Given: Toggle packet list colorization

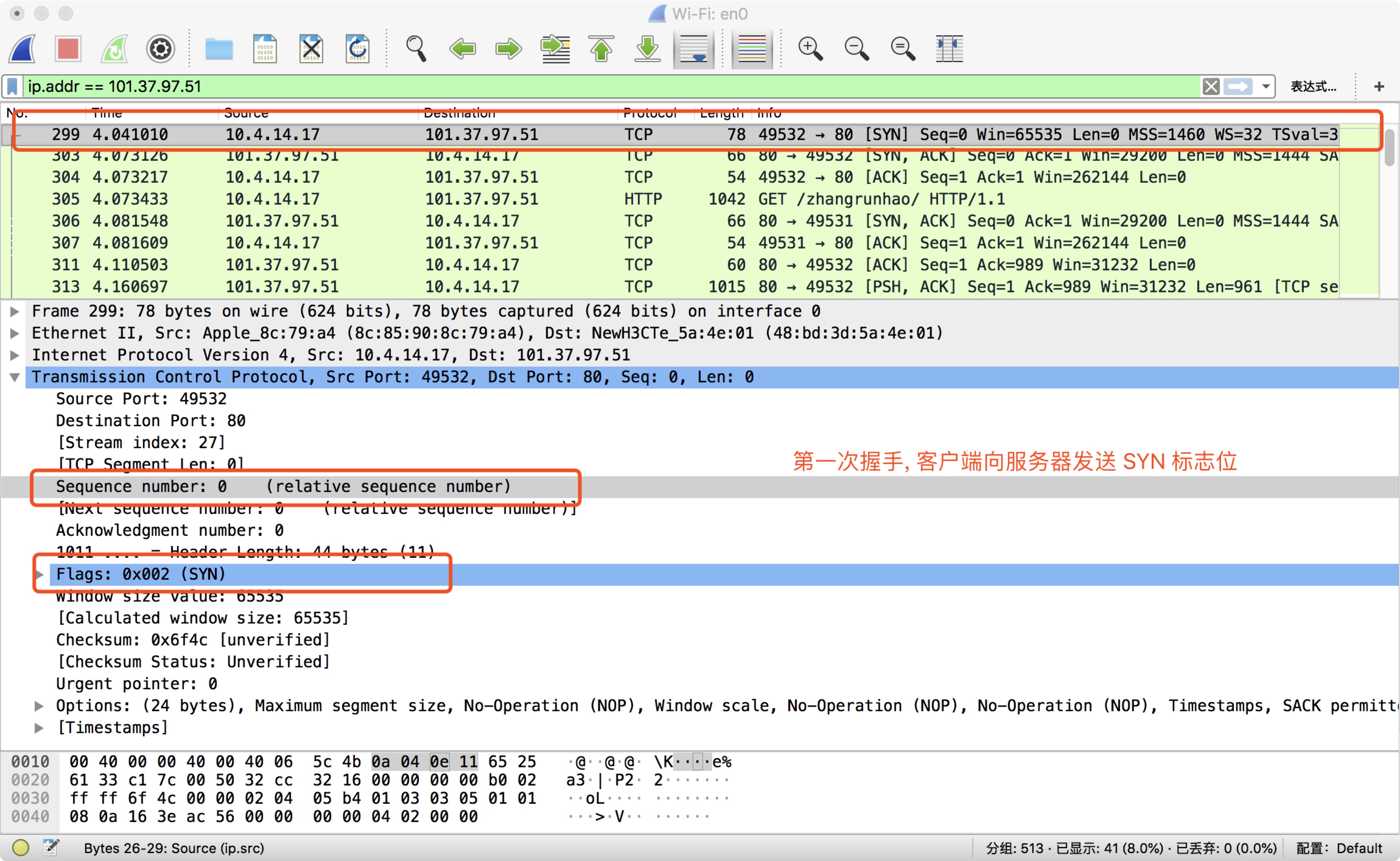Looking at the screenshot, I should pyautogui.click(x=752, y=49).
